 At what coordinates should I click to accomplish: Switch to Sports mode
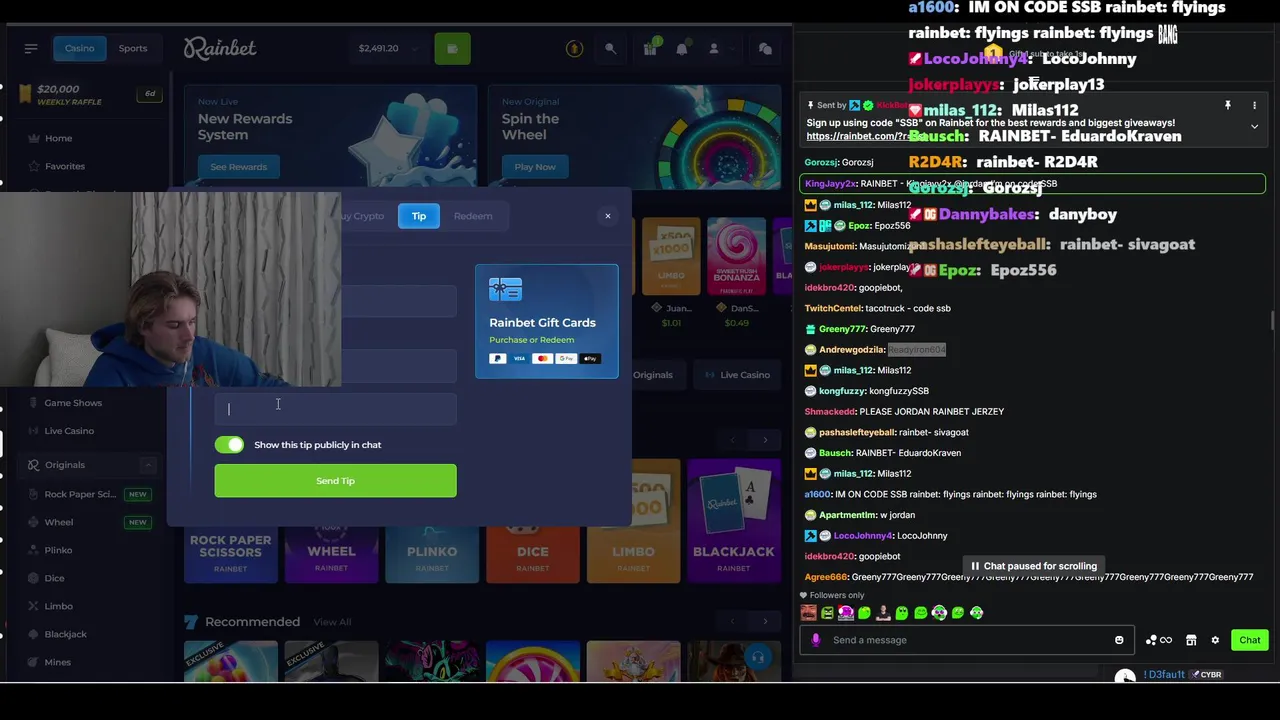[133, 48]
